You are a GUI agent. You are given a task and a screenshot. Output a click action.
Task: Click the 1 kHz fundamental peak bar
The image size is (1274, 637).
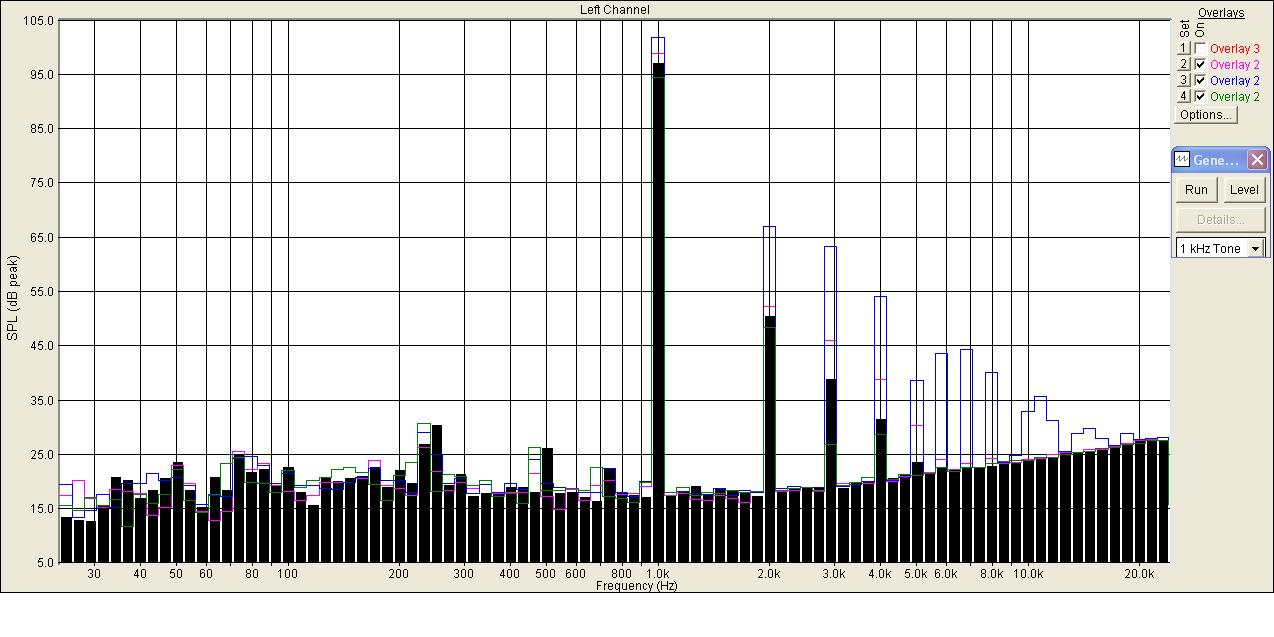tap(658, 312)
